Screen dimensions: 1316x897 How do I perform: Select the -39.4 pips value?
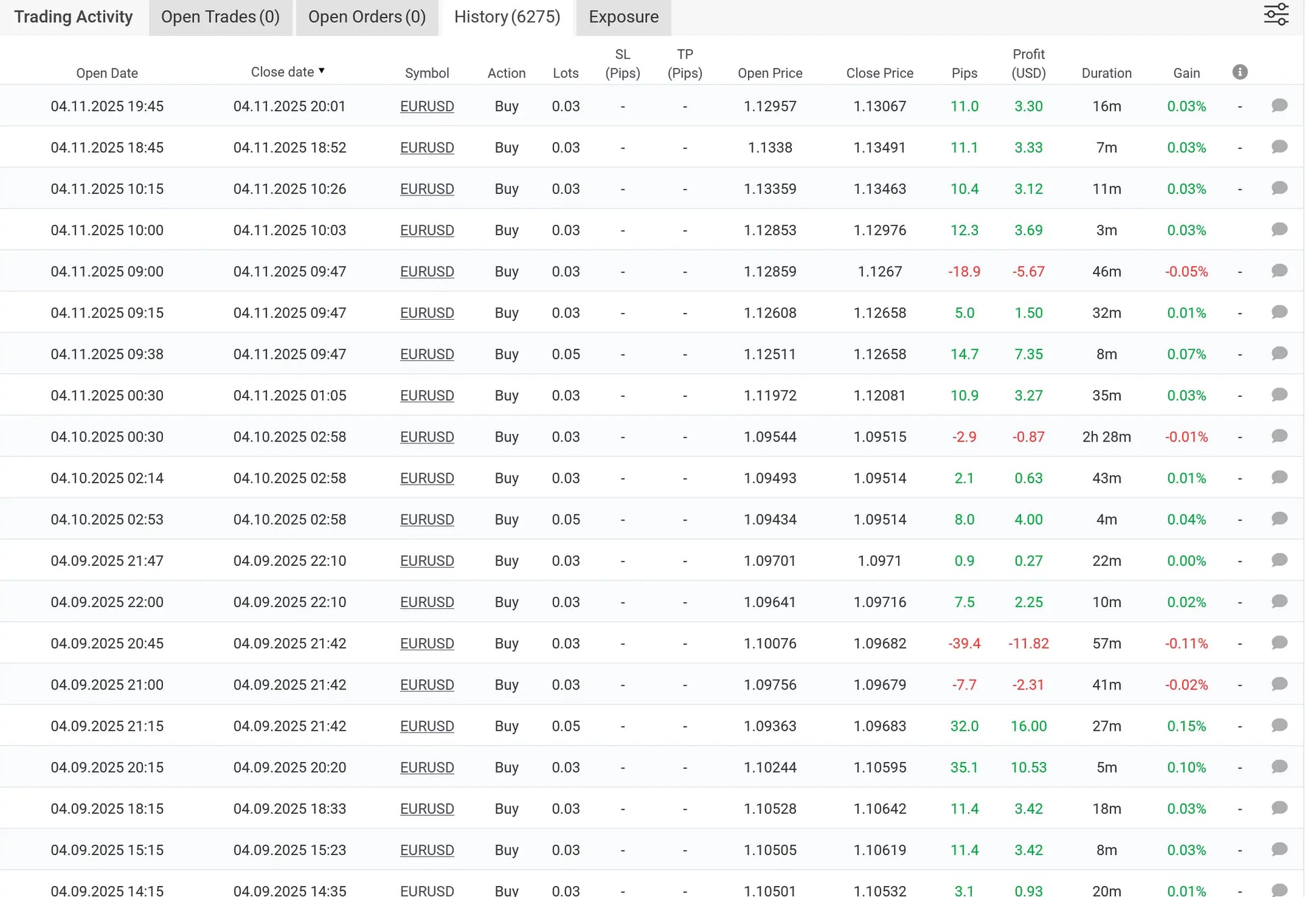pos(964,644)
